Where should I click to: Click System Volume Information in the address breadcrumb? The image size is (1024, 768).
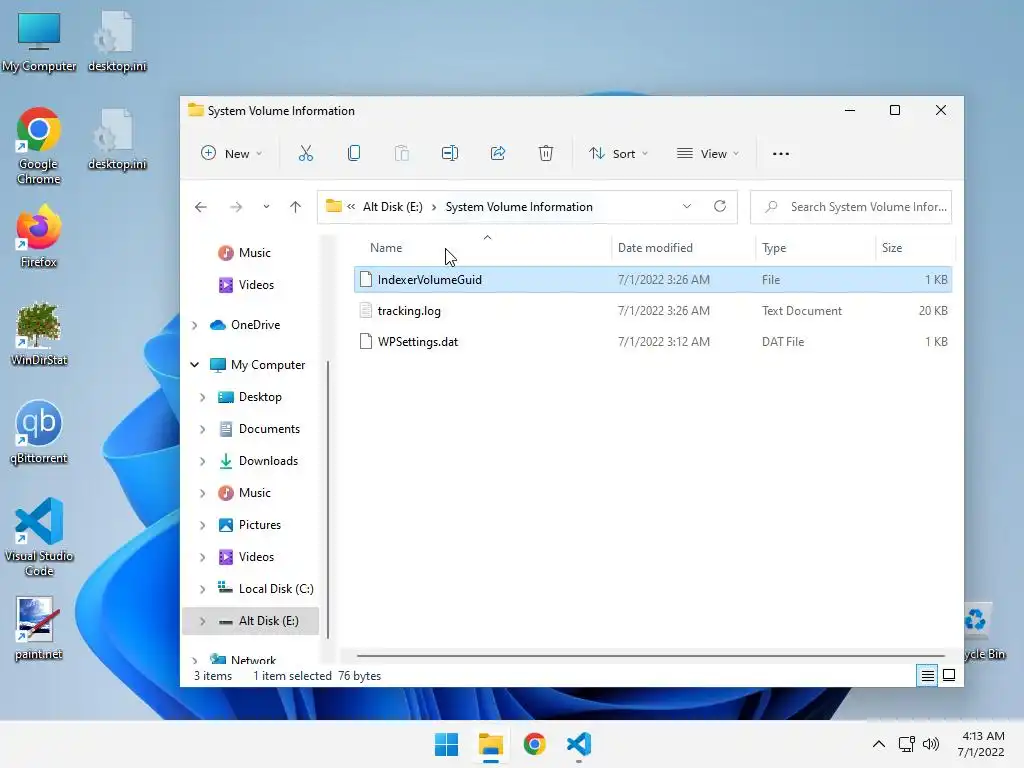click(519, 207)
